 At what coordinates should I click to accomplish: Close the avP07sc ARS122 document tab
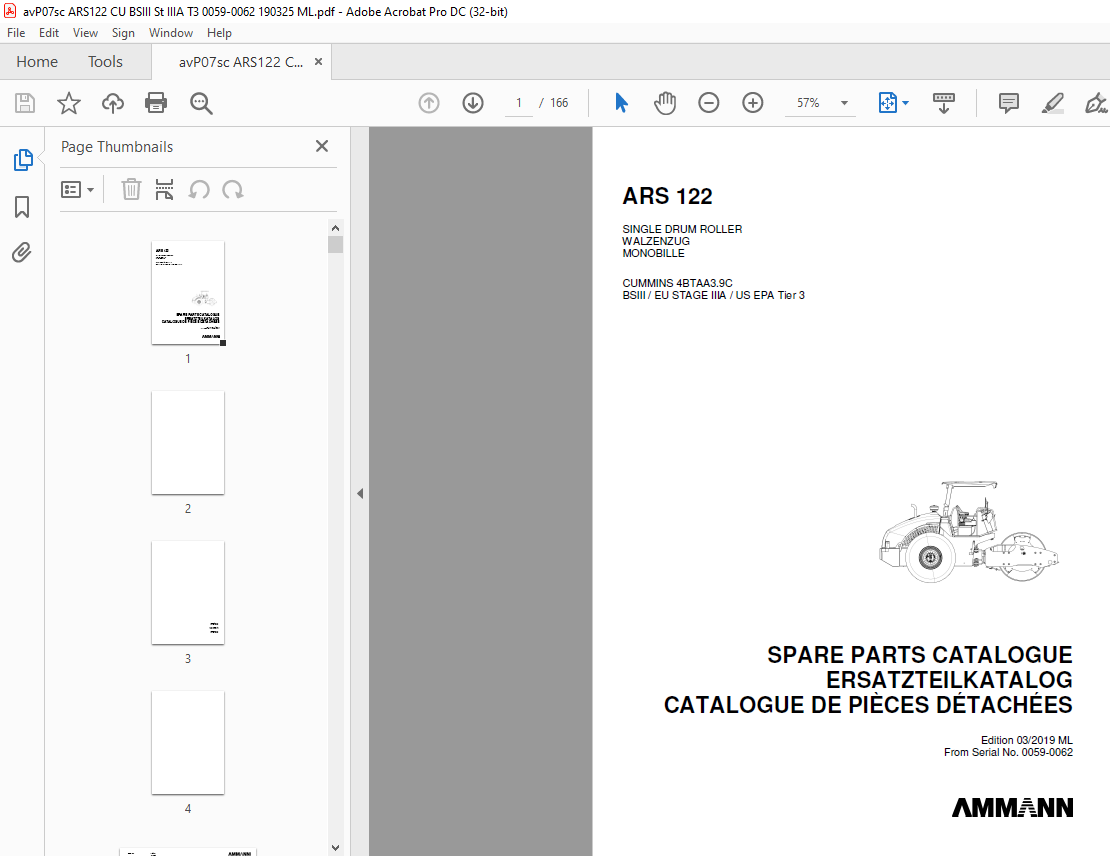[319, 62]
